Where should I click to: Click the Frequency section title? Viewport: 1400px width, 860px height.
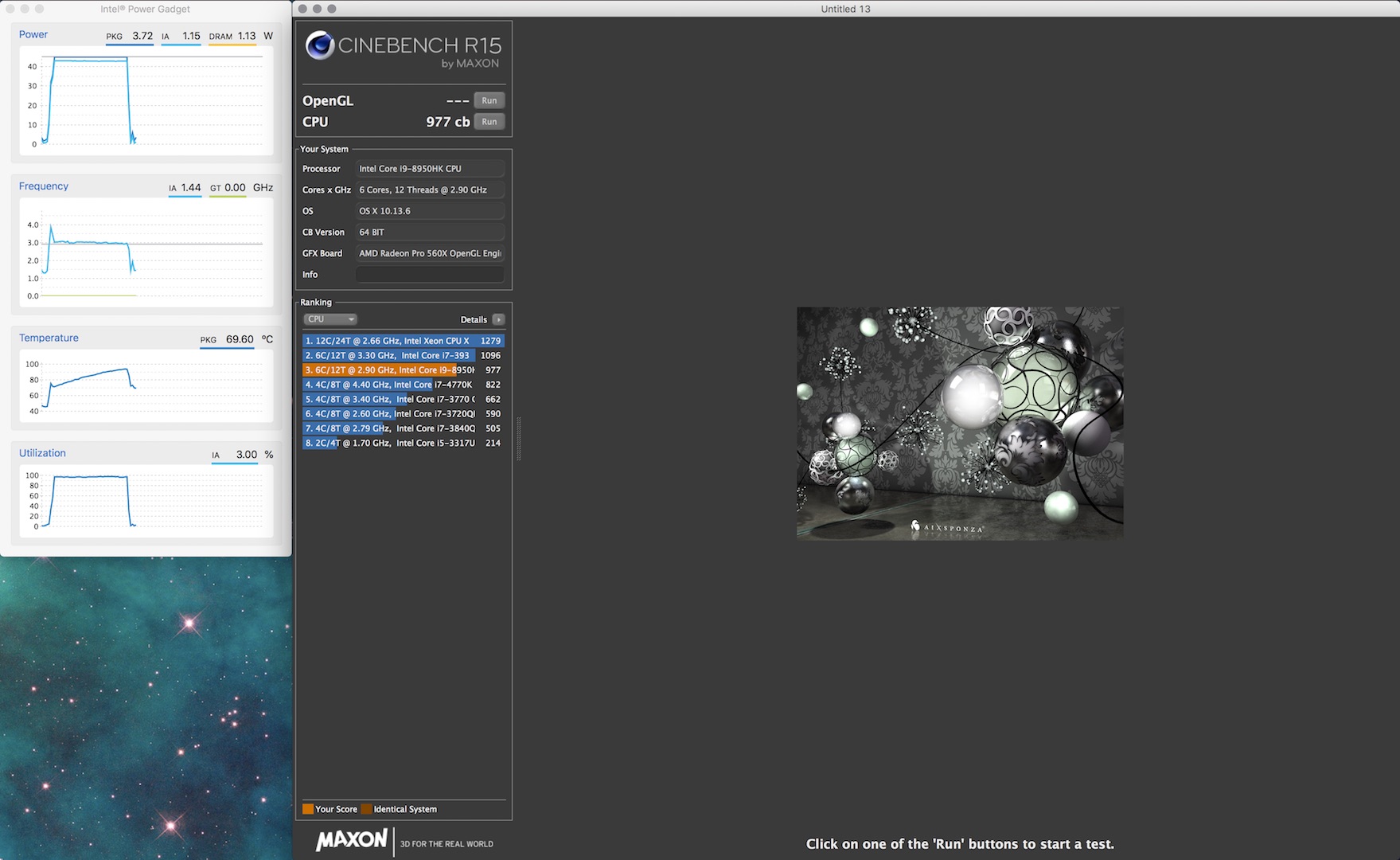pyautogui.click(x=44, y=186)
